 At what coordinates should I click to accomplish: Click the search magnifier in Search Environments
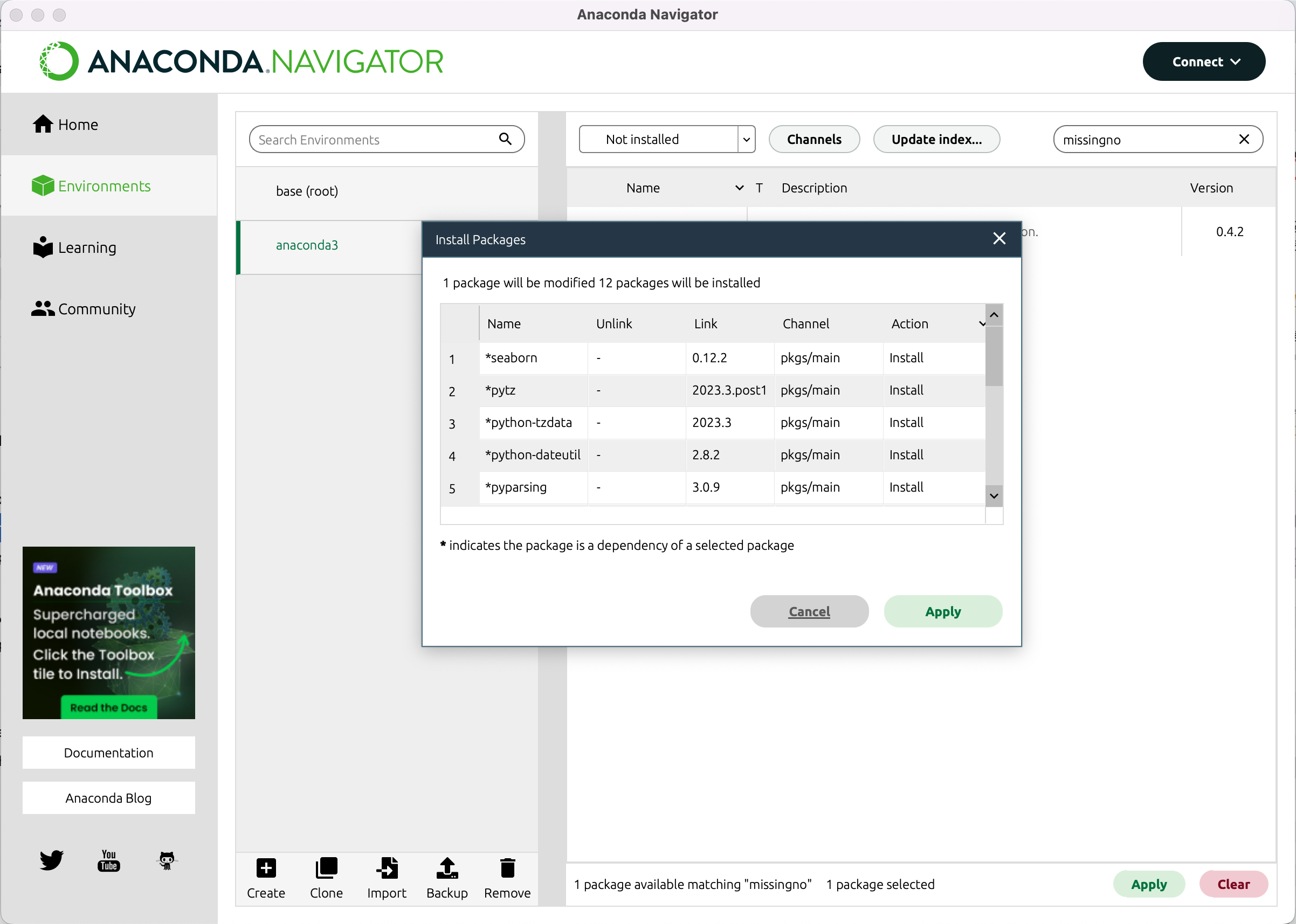[x=505, y=139]
